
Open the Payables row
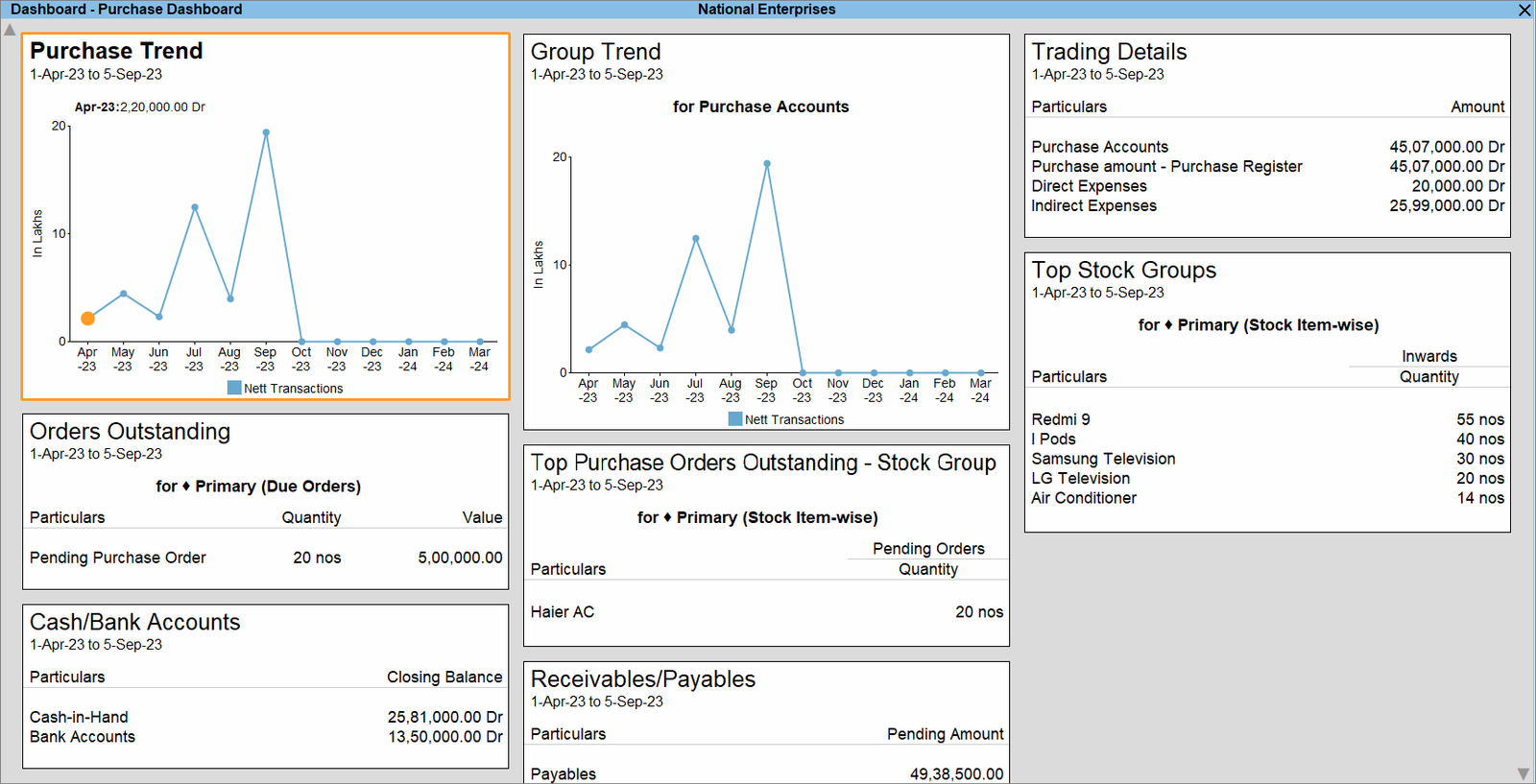point(767,773)
